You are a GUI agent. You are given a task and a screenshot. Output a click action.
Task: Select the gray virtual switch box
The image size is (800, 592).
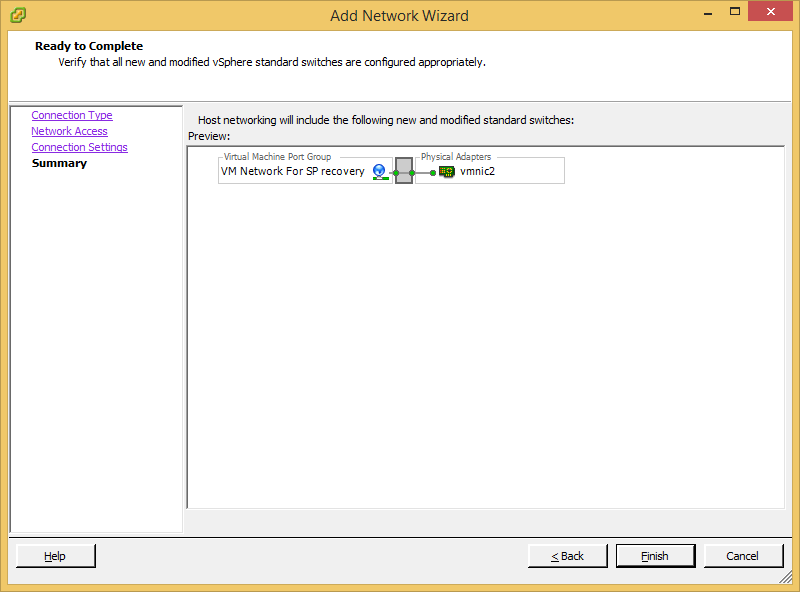[x=404, y=170]
